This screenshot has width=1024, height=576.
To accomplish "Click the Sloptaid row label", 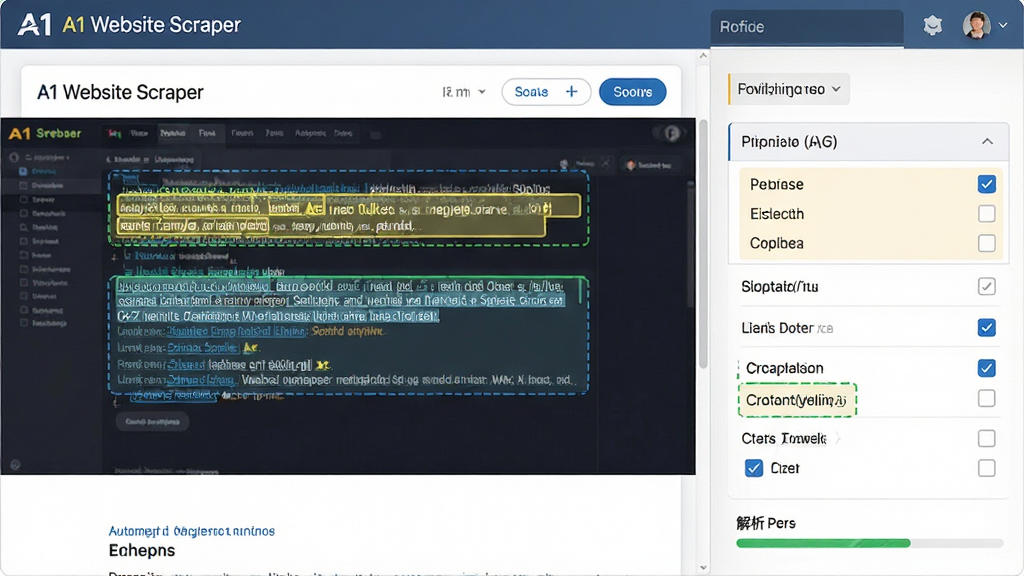I will tap(779, 287).
